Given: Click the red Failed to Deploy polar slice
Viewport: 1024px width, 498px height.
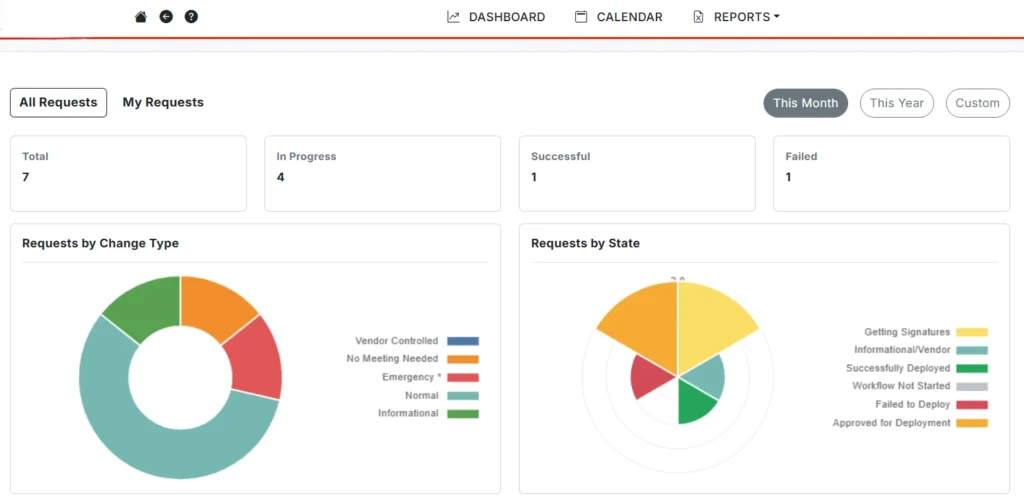Looking at the screenshot, I should (x=650, y=377).
